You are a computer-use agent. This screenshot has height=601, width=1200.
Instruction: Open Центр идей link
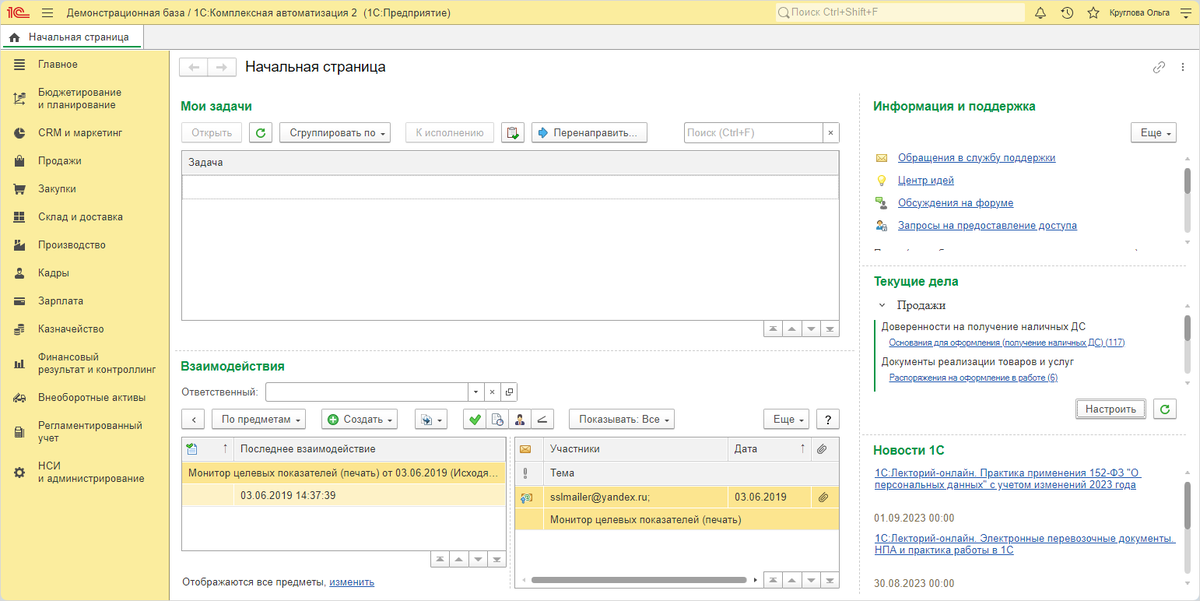click(925, 180)
